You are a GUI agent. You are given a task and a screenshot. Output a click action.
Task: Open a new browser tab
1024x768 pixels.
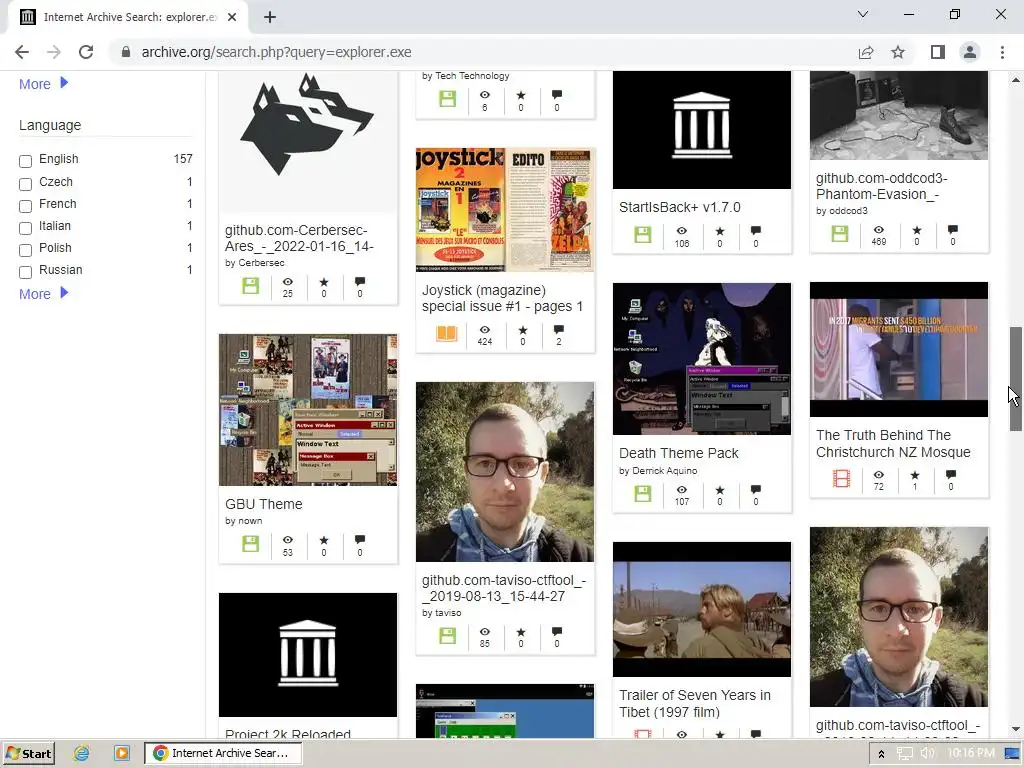click(270, 17)
